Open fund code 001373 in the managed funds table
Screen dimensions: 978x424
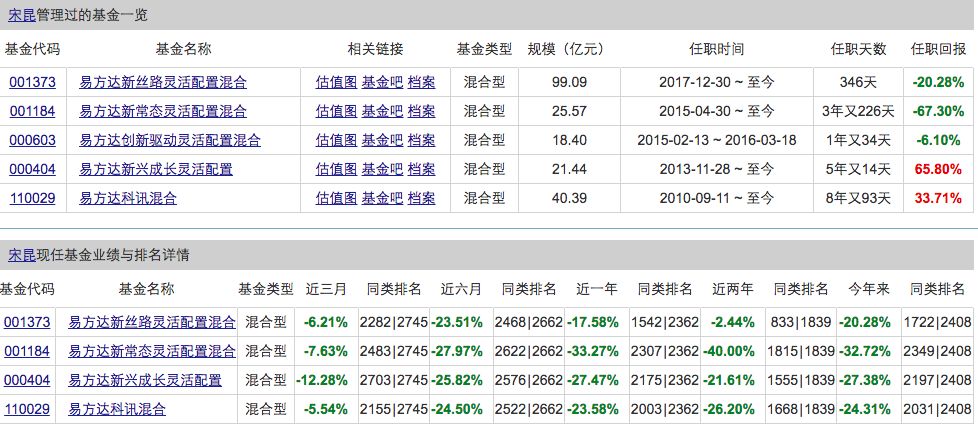(x=32, y=82)
